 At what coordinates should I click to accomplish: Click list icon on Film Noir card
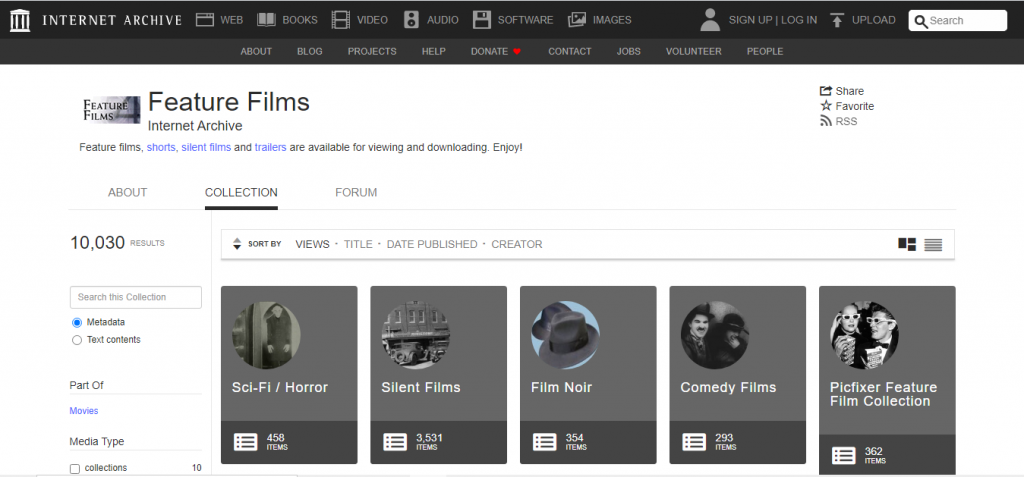(x=545, y=442)
